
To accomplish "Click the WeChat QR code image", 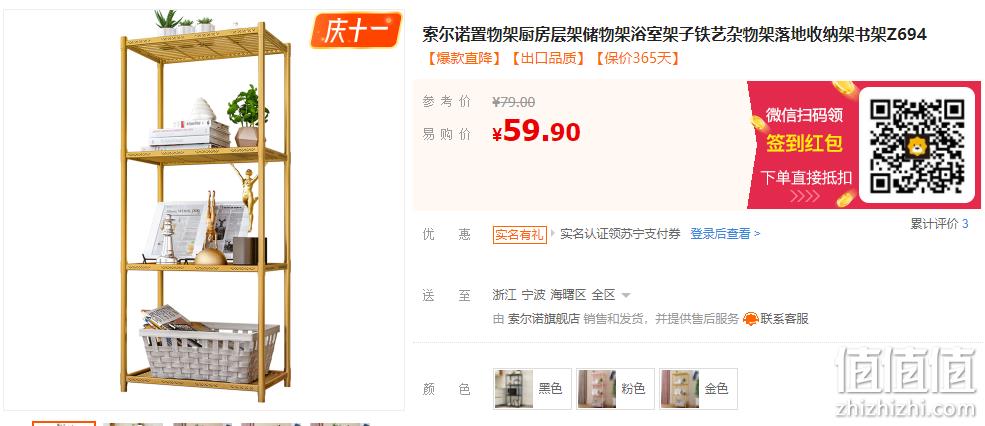I will pyautogui.click(x=917, y=145).
